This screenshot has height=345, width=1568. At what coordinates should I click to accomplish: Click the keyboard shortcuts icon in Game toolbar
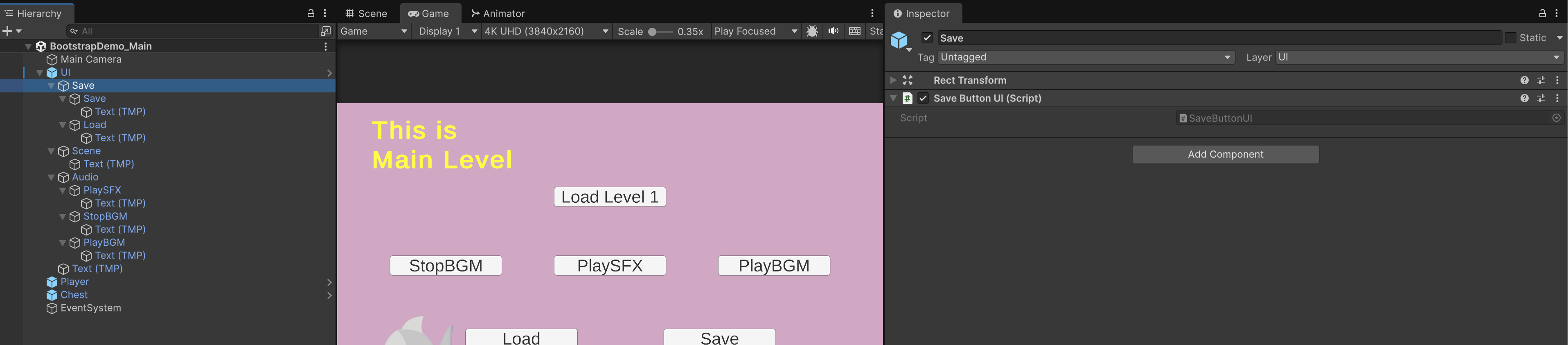854,31
